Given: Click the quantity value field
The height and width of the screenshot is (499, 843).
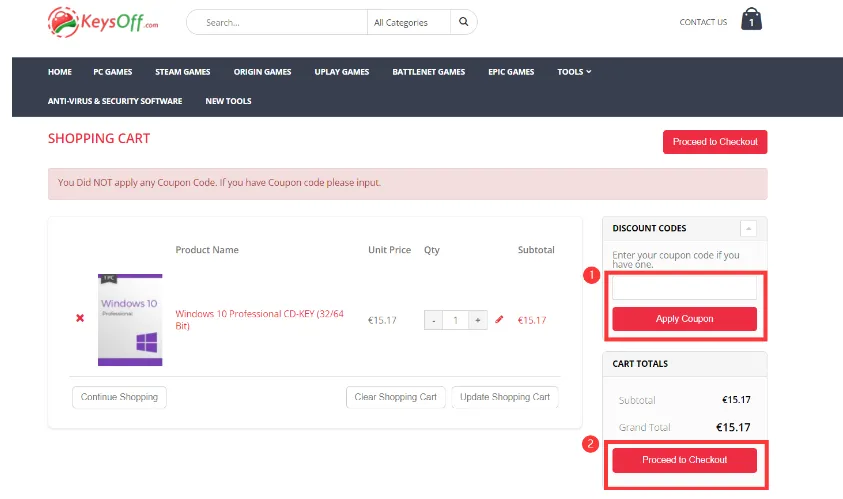Looking at the screenshot, I should coord(455,320).
